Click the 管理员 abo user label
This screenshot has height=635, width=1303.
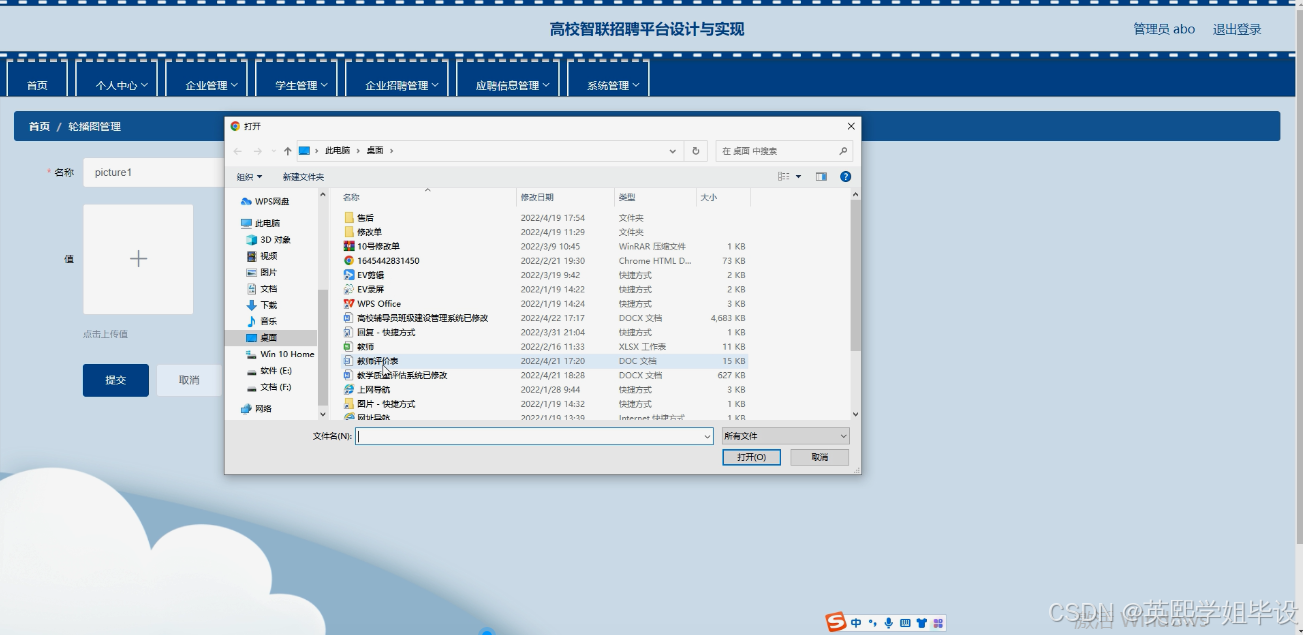pos(1164,29)
